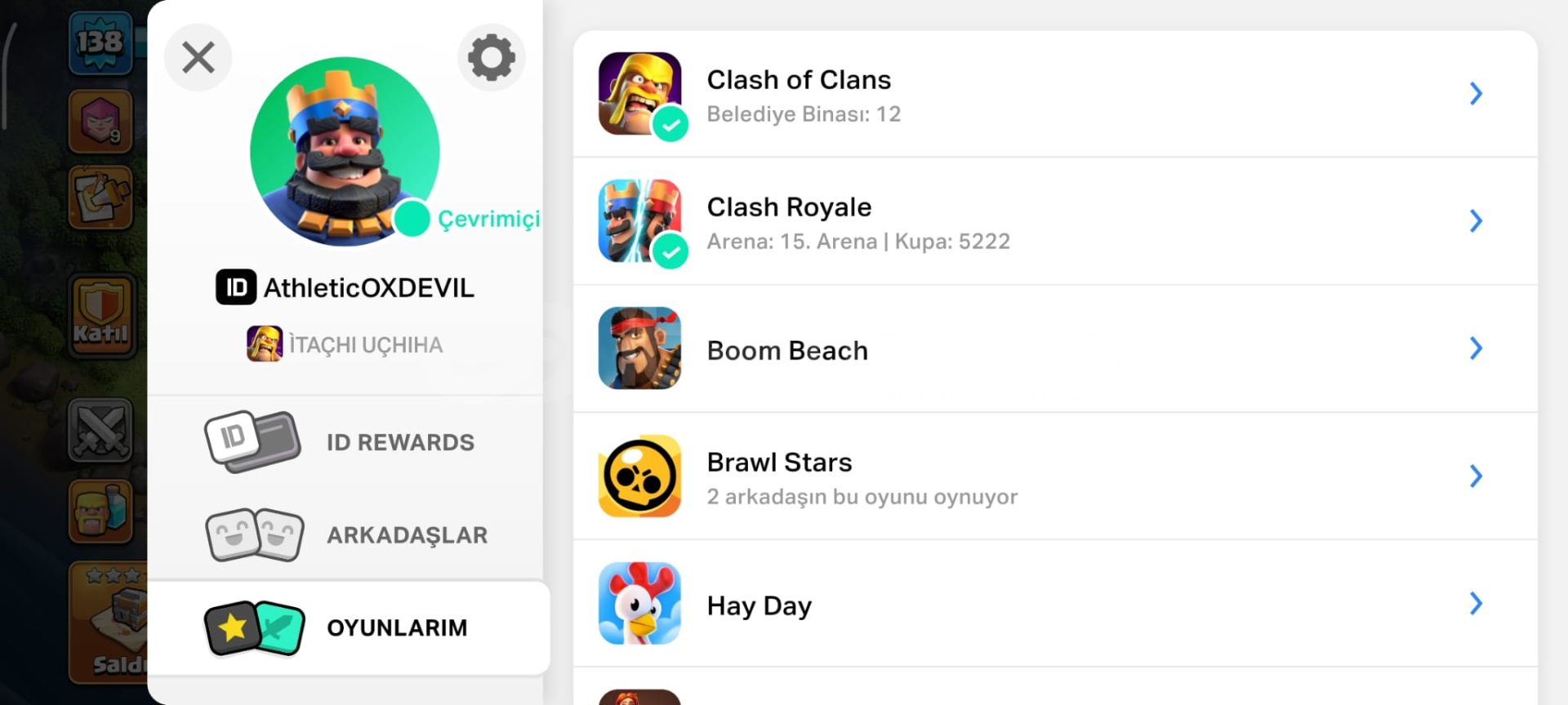Screen dimensions: 1568x705
Task: Open the settings gear icon
Action: click(x=492, y=57)
